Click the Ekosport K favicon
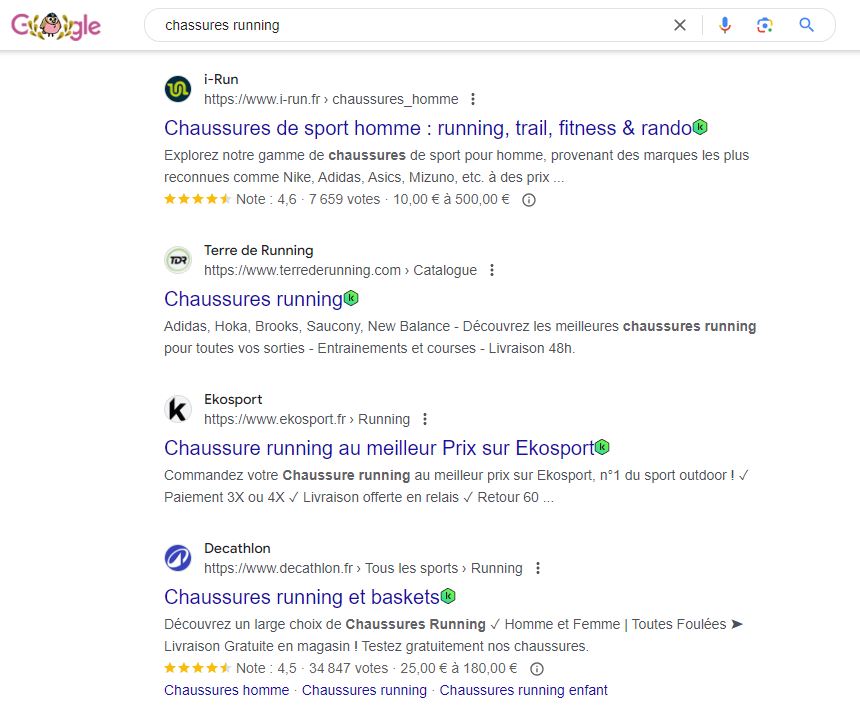860x721 pixels. (x=178, y=409)
